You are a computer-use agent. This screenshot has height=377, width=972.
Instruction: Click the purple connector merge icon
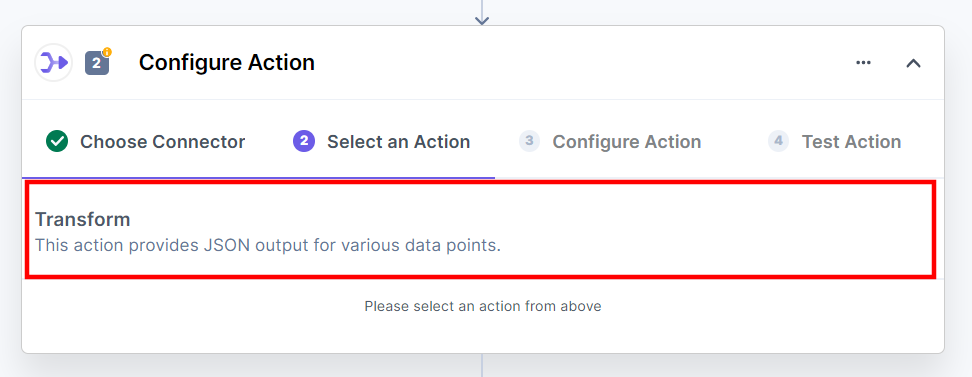pos(53,63)
